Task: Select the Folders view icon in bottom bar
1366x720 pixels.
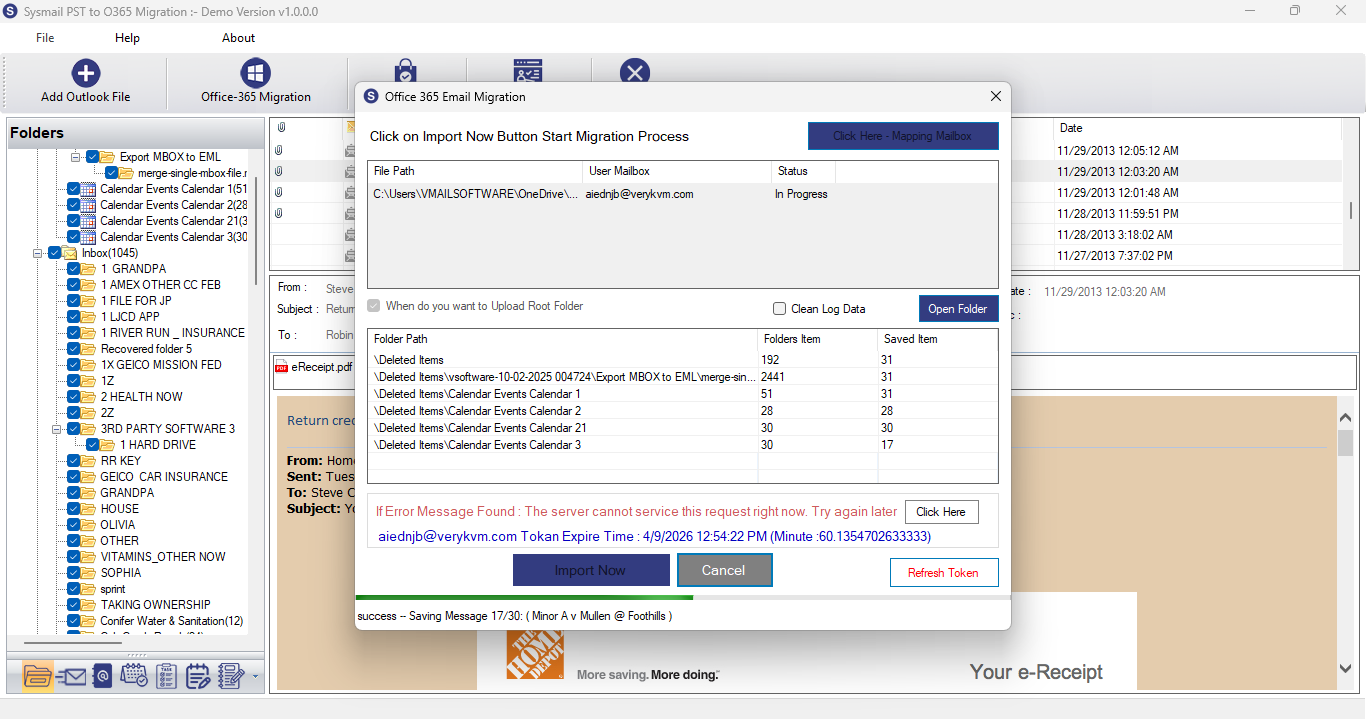Action: [x=37, y=676]
